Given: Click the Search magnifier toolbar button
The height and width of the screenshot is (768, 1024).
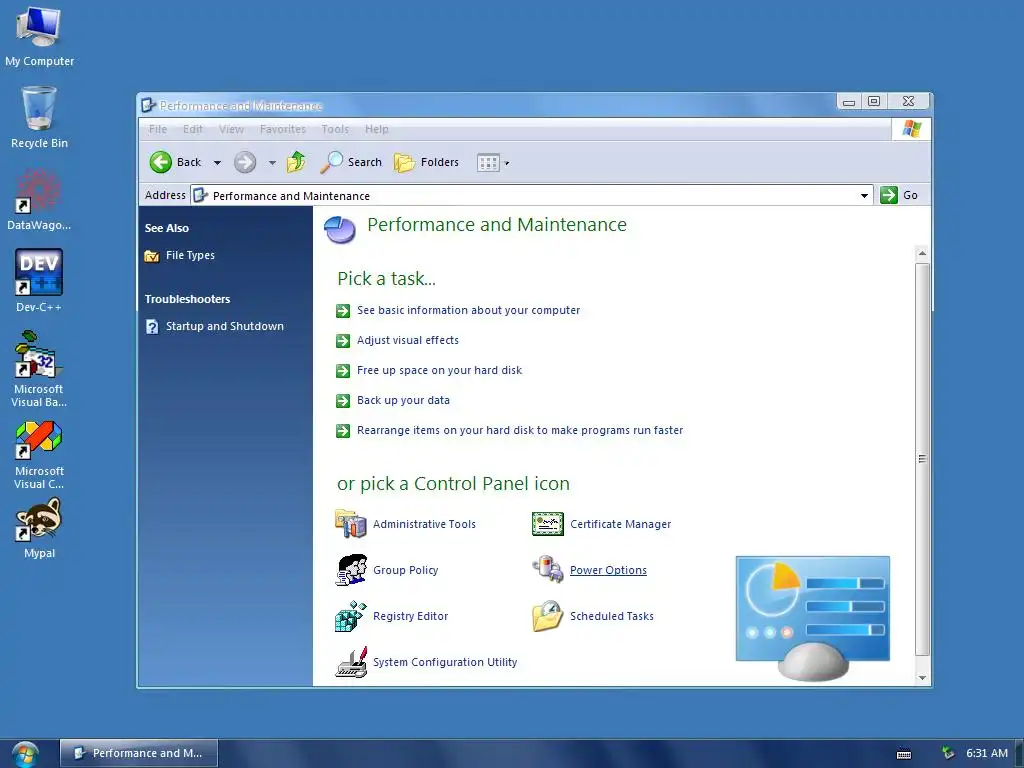Looking at the screenshot, I should pyautogui.click(x=351, y=162).
